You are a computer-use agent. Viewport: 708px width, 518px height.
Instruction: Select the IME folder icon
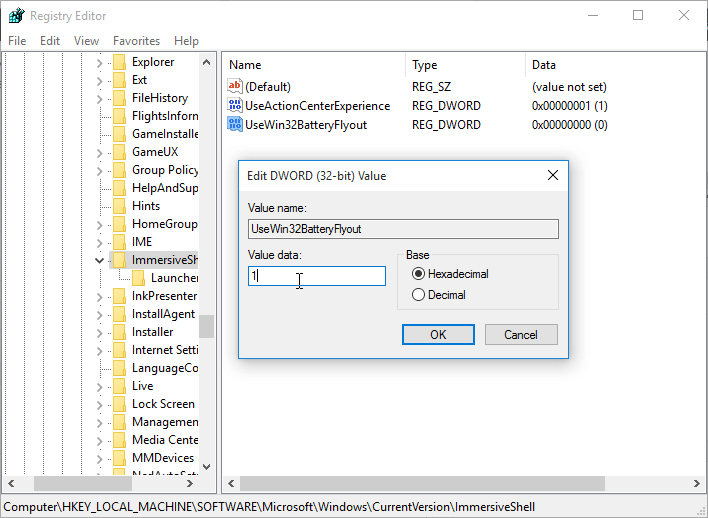point(120,243)
